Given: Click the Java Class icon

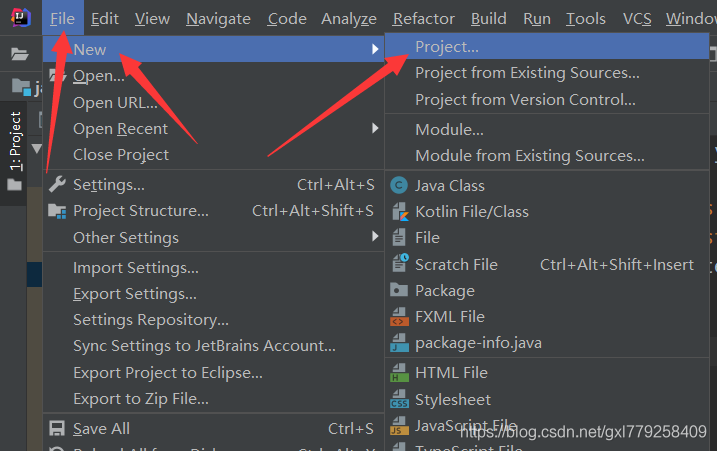Looking at the screenshot, I should coord(399,185).
